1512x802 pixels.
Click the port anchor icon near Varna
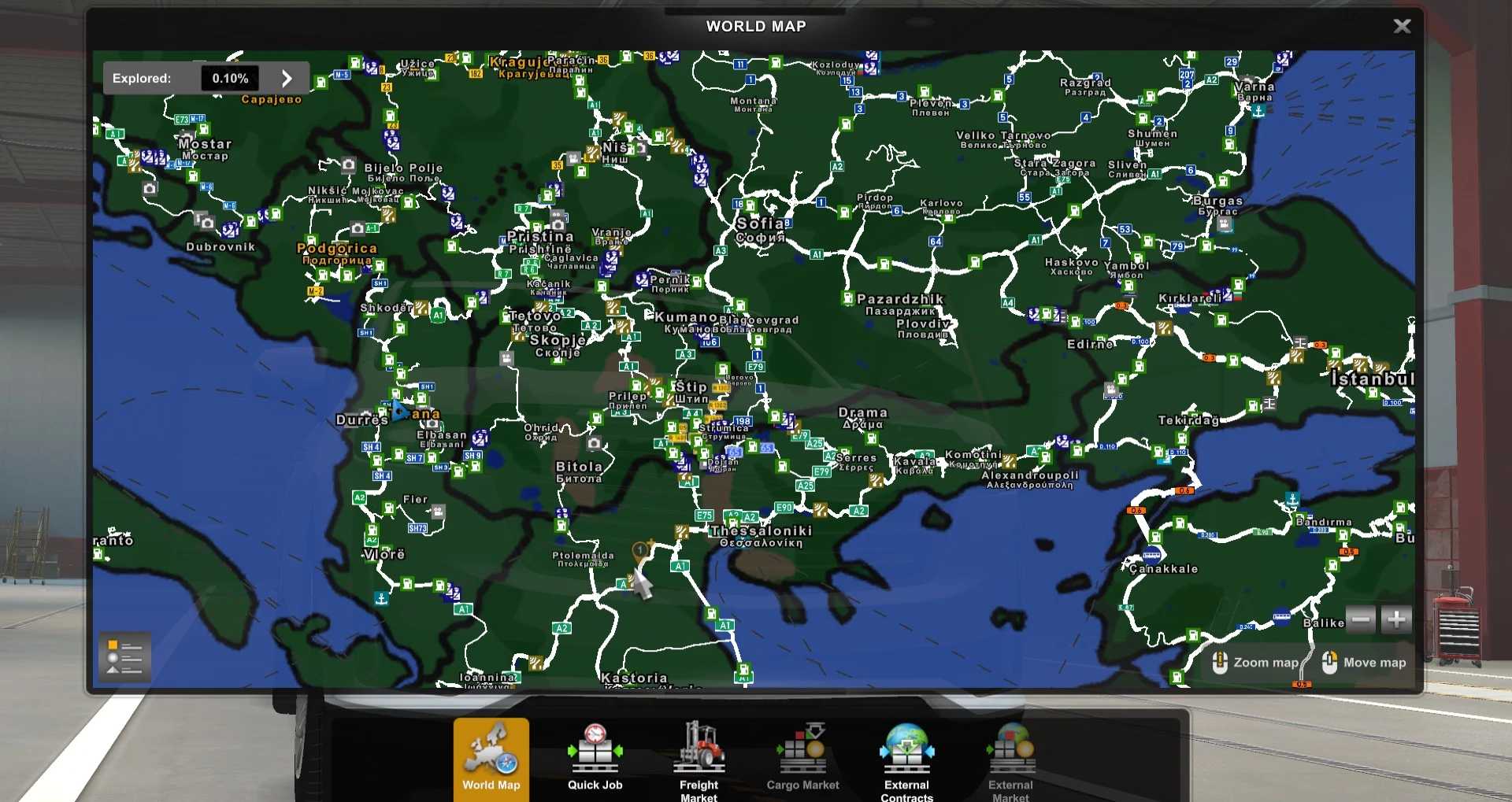1258,111
